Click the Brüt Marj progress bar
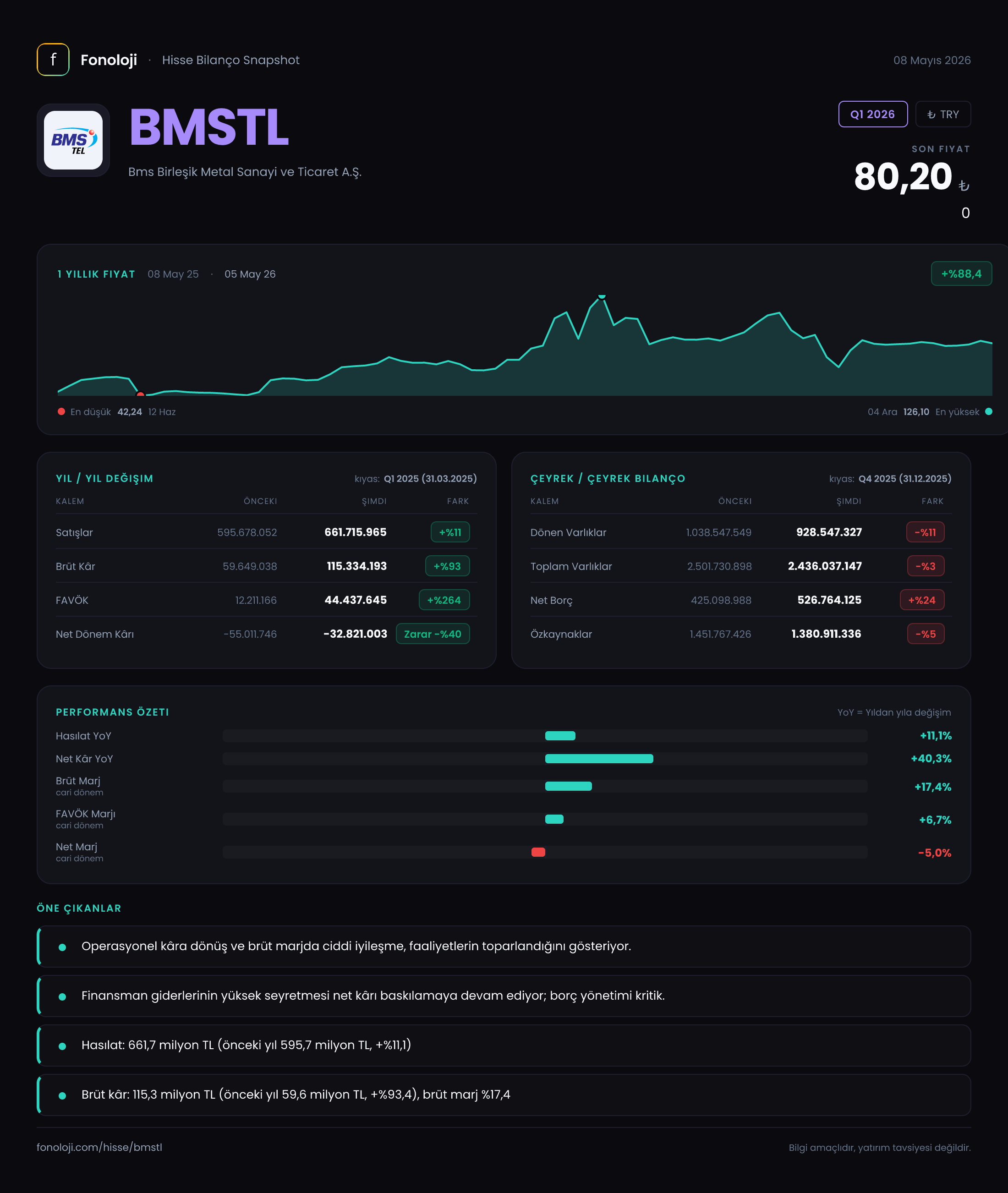Image resolution: width=1008 pixels, height=1193 pixels. (545, 786)
